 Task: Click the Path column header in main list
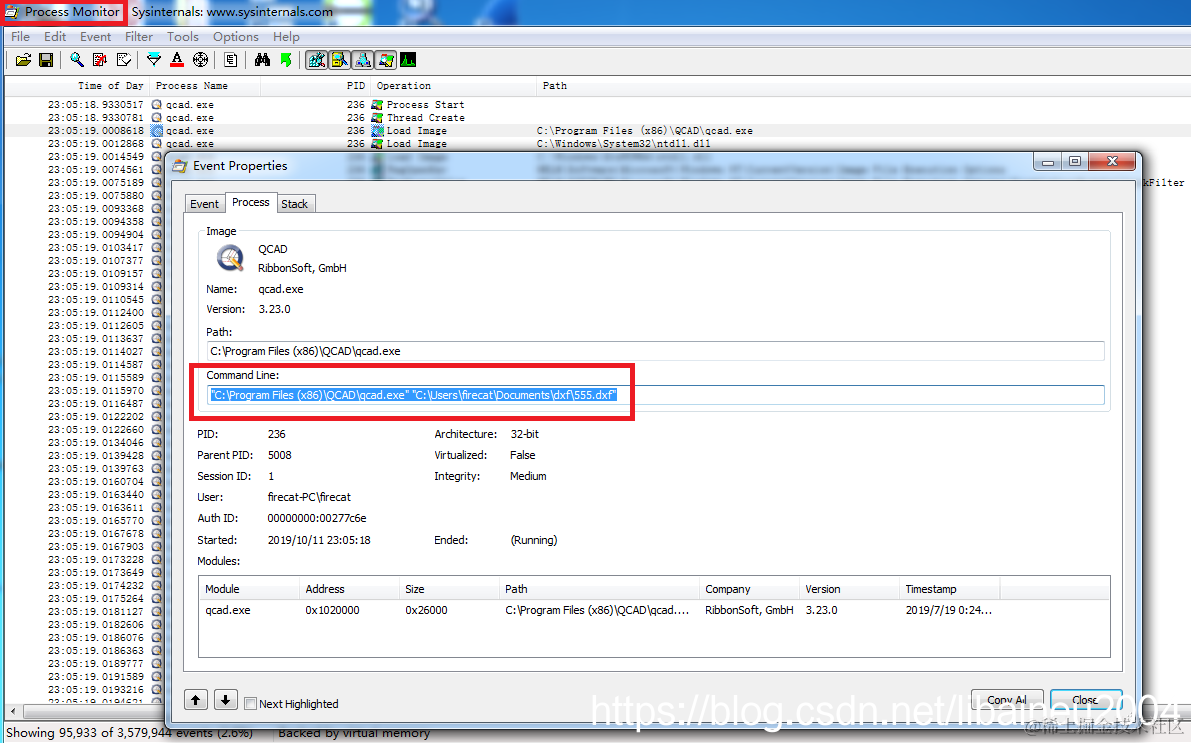click(x=554, y=86)
